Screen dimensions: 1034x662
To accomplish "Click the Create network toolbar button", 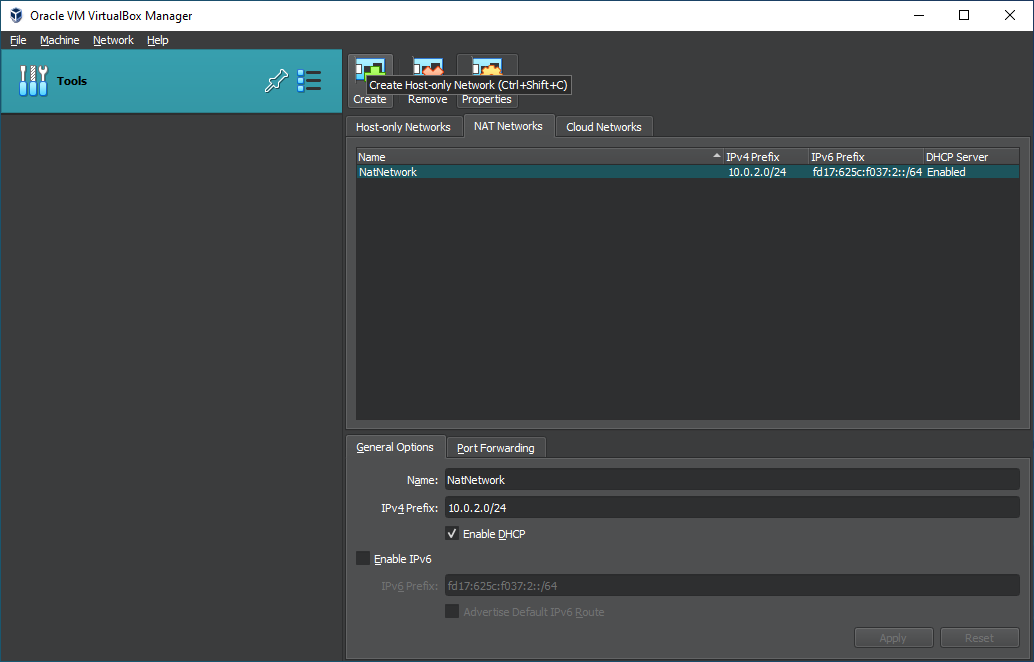I will click(370, 81).
